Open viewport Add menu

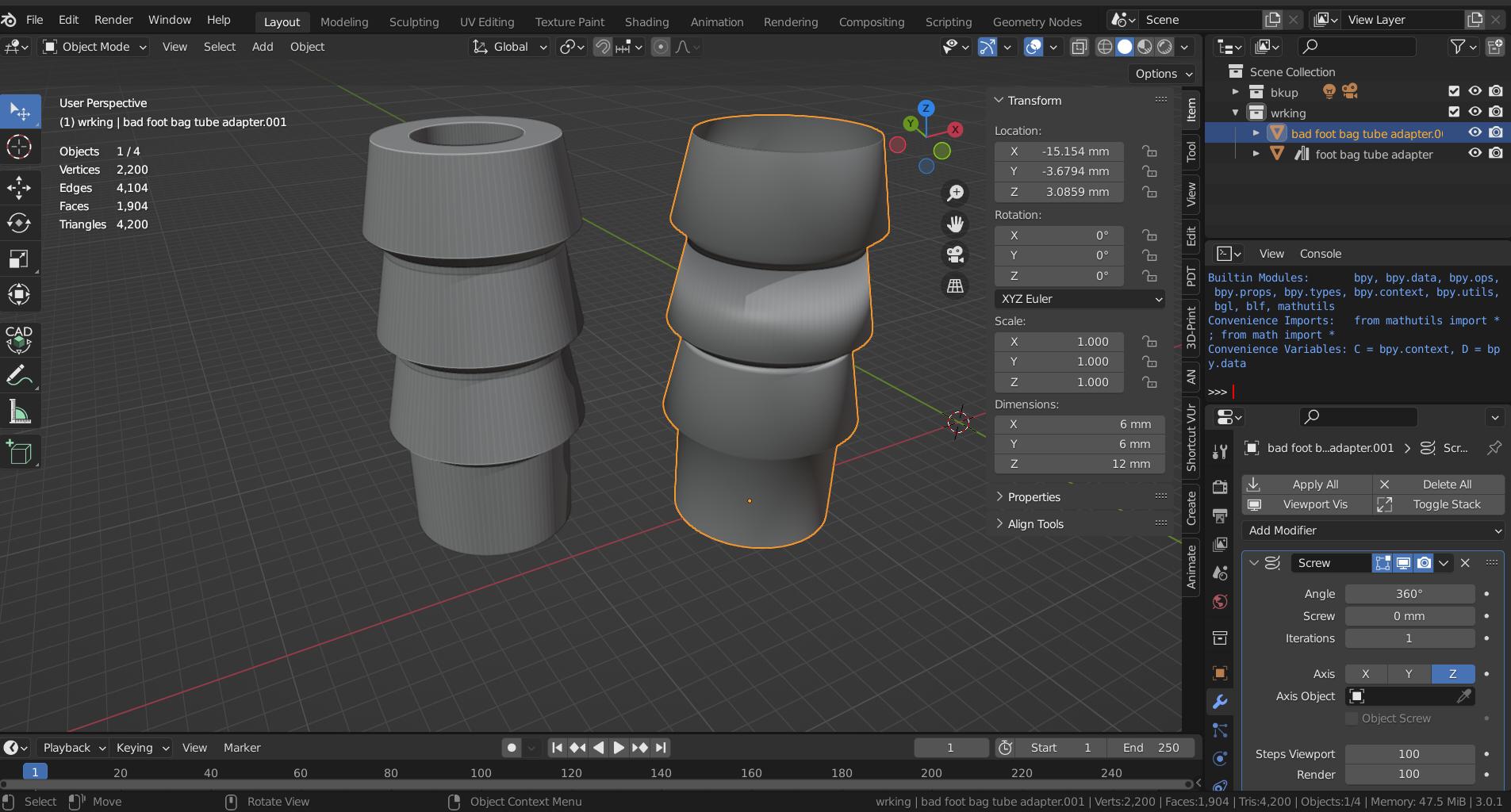[x=263, y=47]
